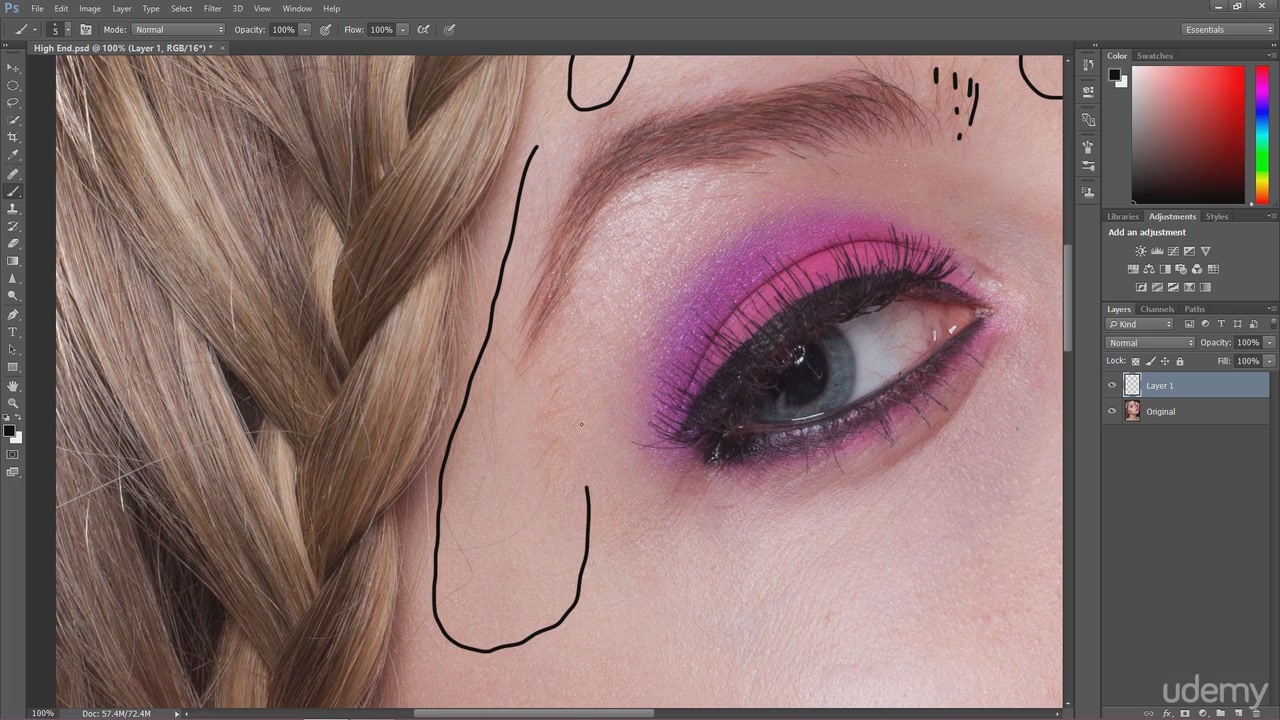
Task: Toggle Lock position for layer
Action: click(x=1165, y=361)
